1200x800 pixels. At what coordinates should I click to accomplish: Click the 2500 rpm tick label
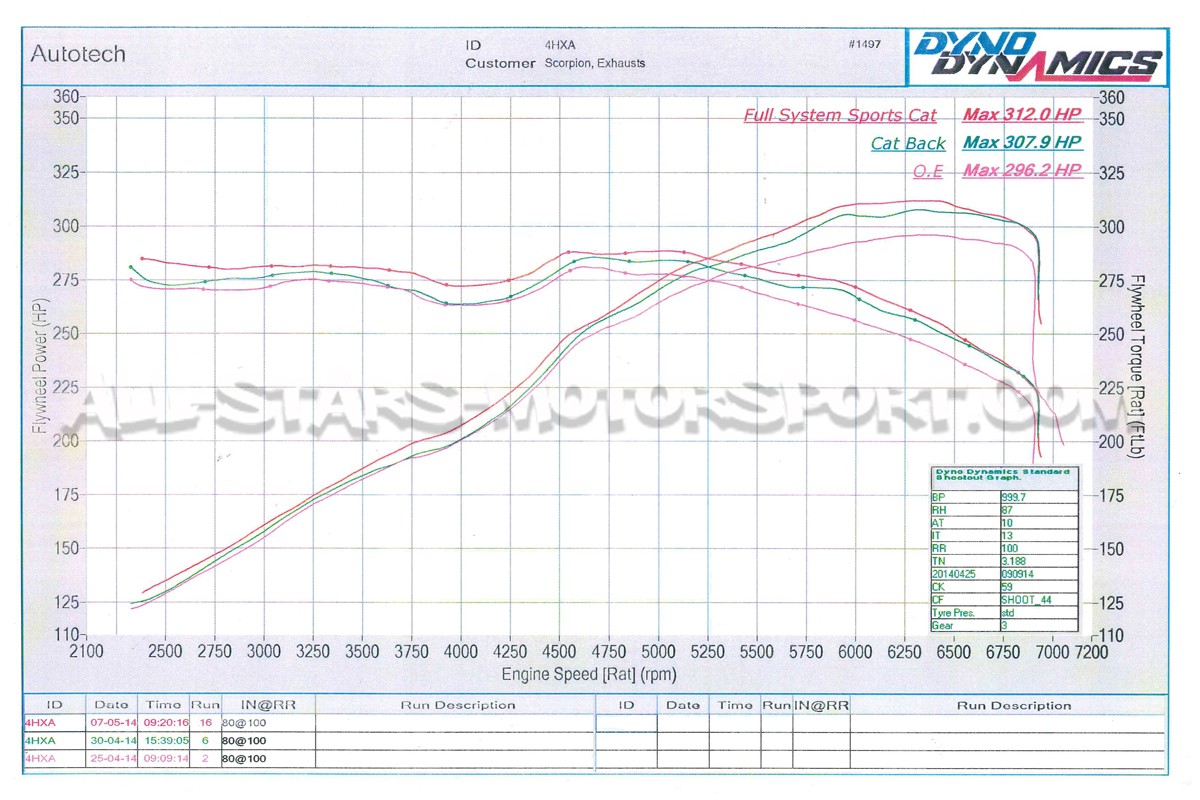166,652
